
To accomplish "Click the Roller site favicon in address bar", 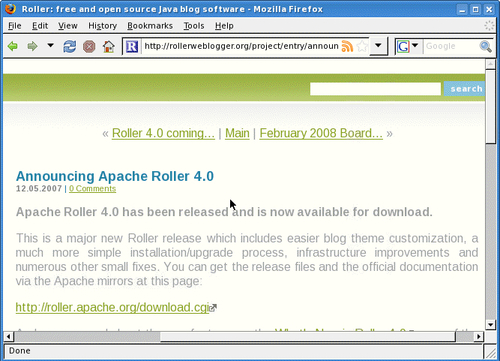I will (132, 46).
